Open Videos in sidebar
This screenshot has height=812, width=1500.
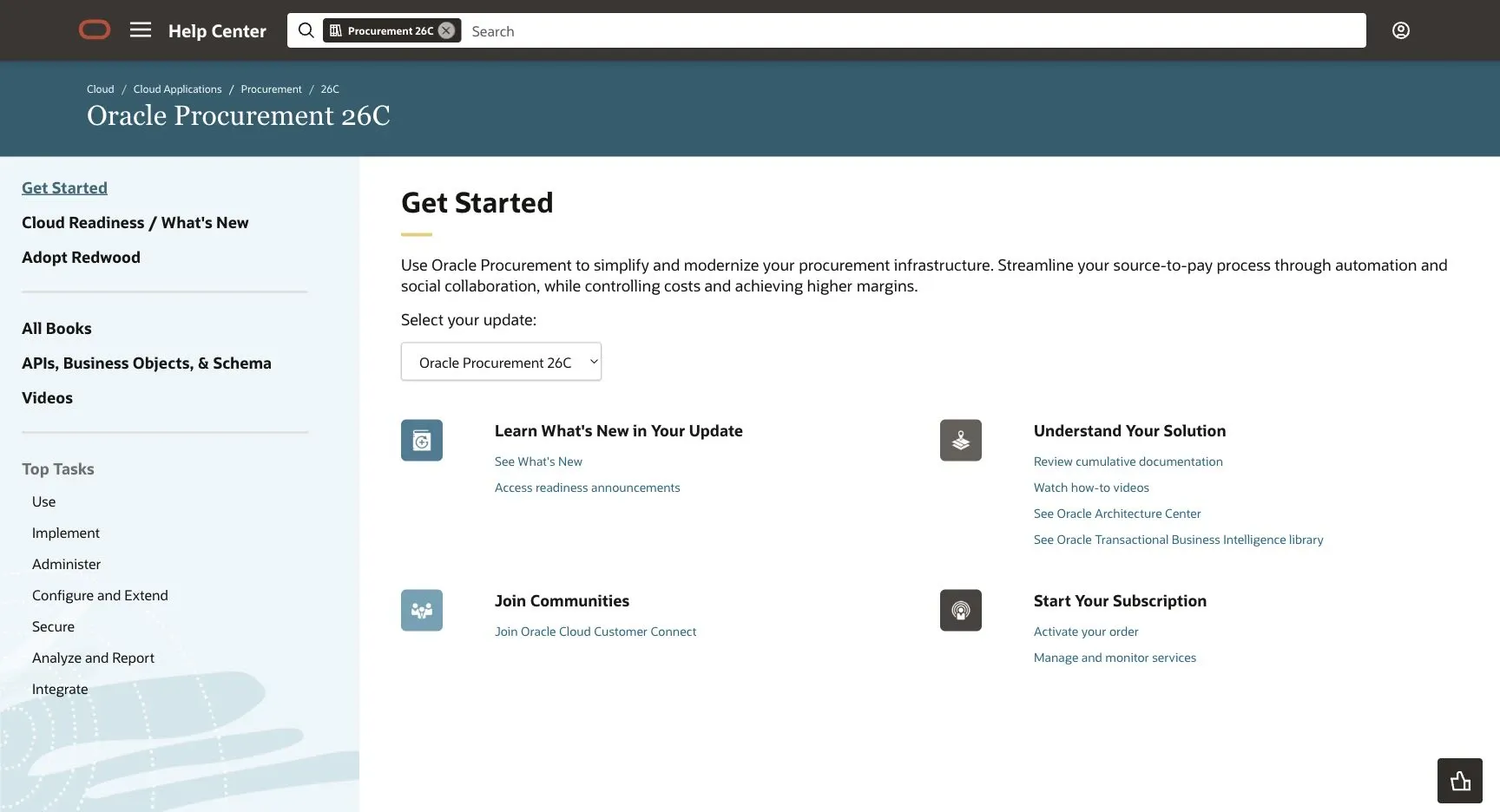(47, 398)
